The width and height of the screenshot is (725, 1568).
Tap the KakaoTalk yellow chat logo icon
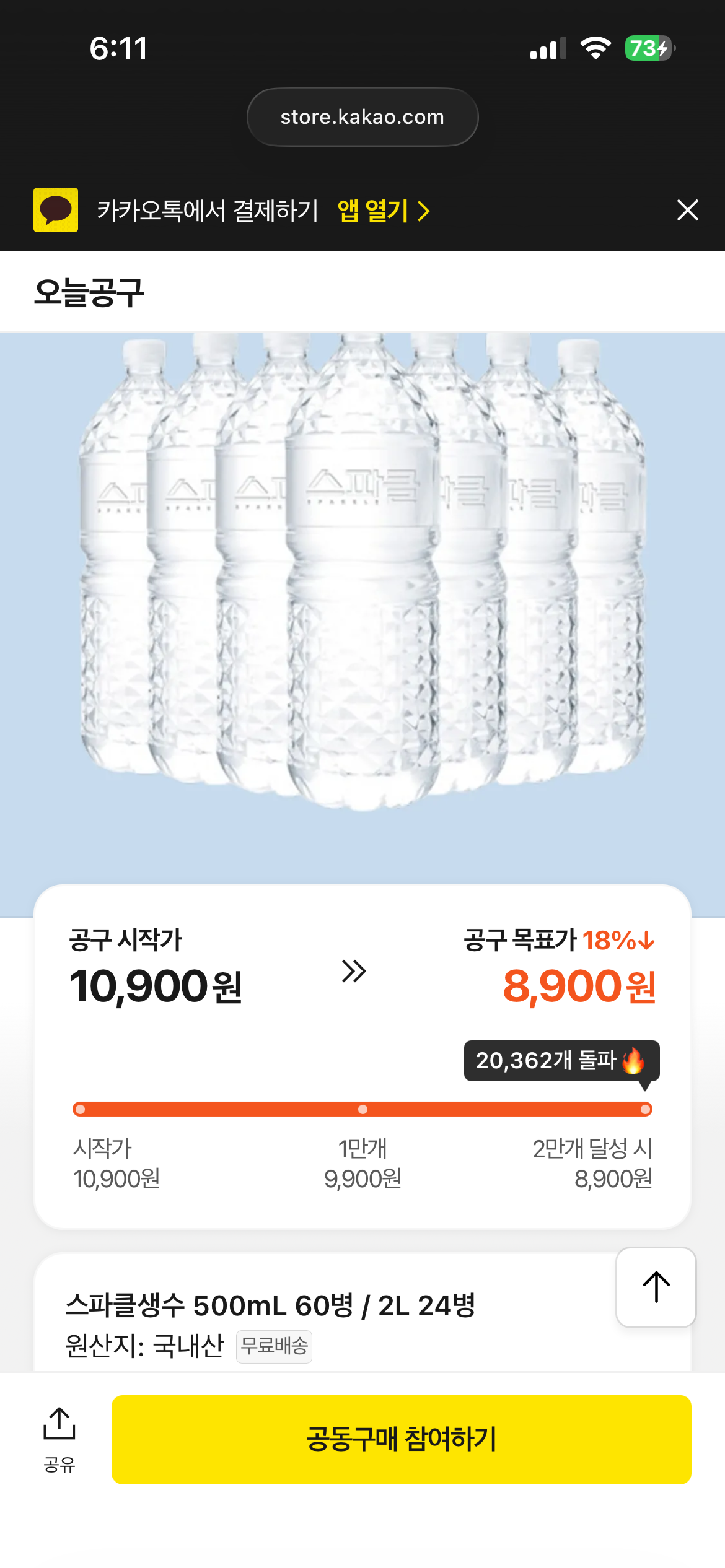[x=56, y=210]
